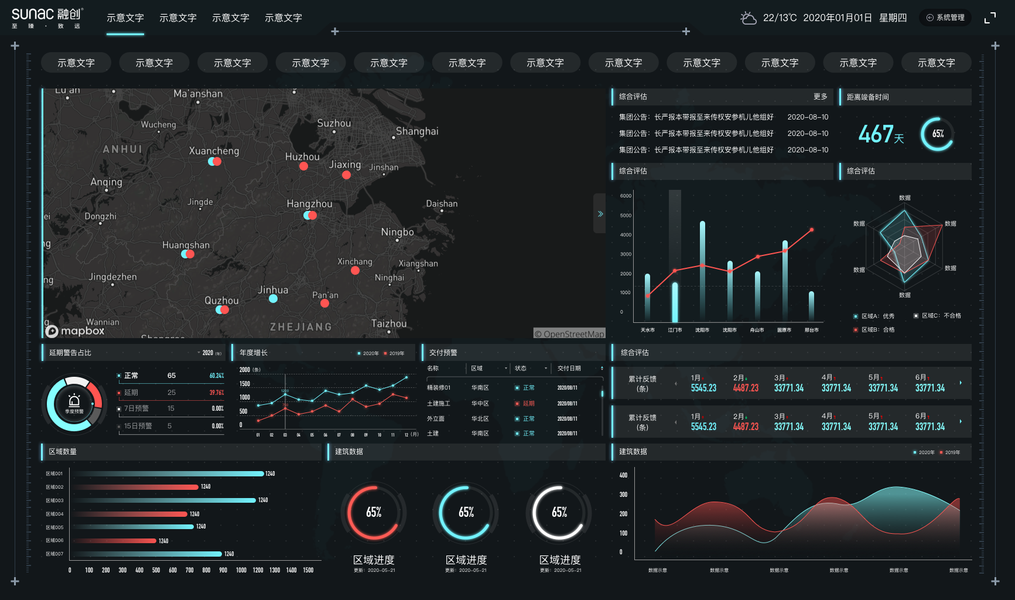Show next months in upper 累计反馈 row

click(960, 383)
